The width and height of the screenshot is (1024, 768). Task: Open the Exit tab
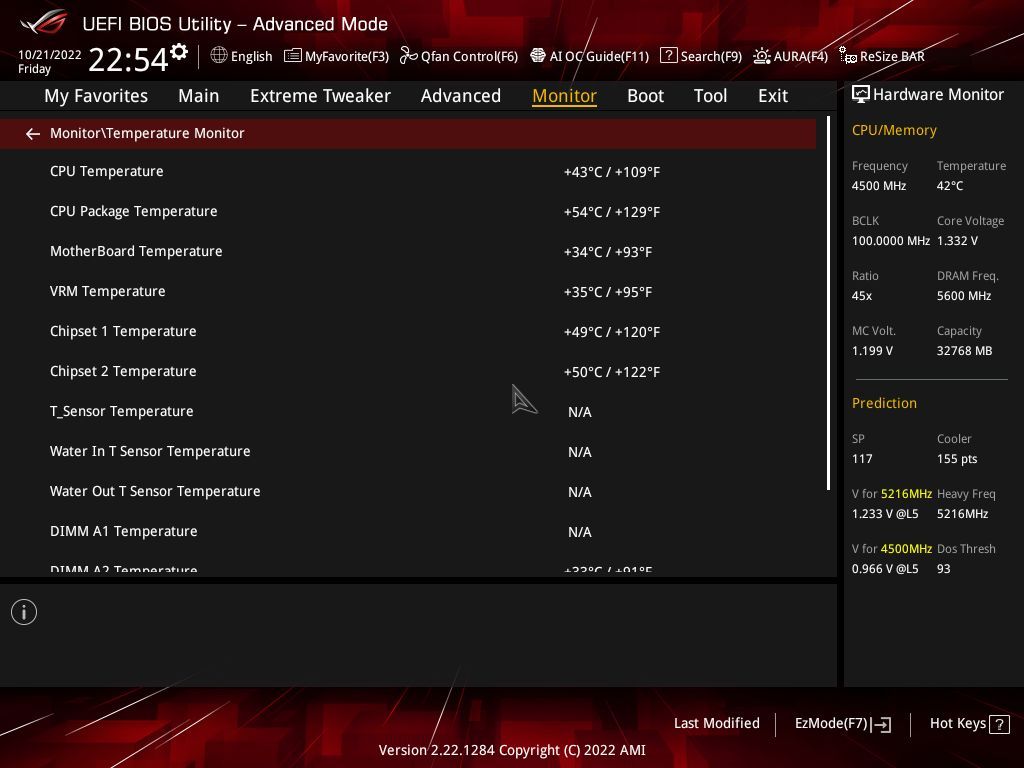click(773, 96)
